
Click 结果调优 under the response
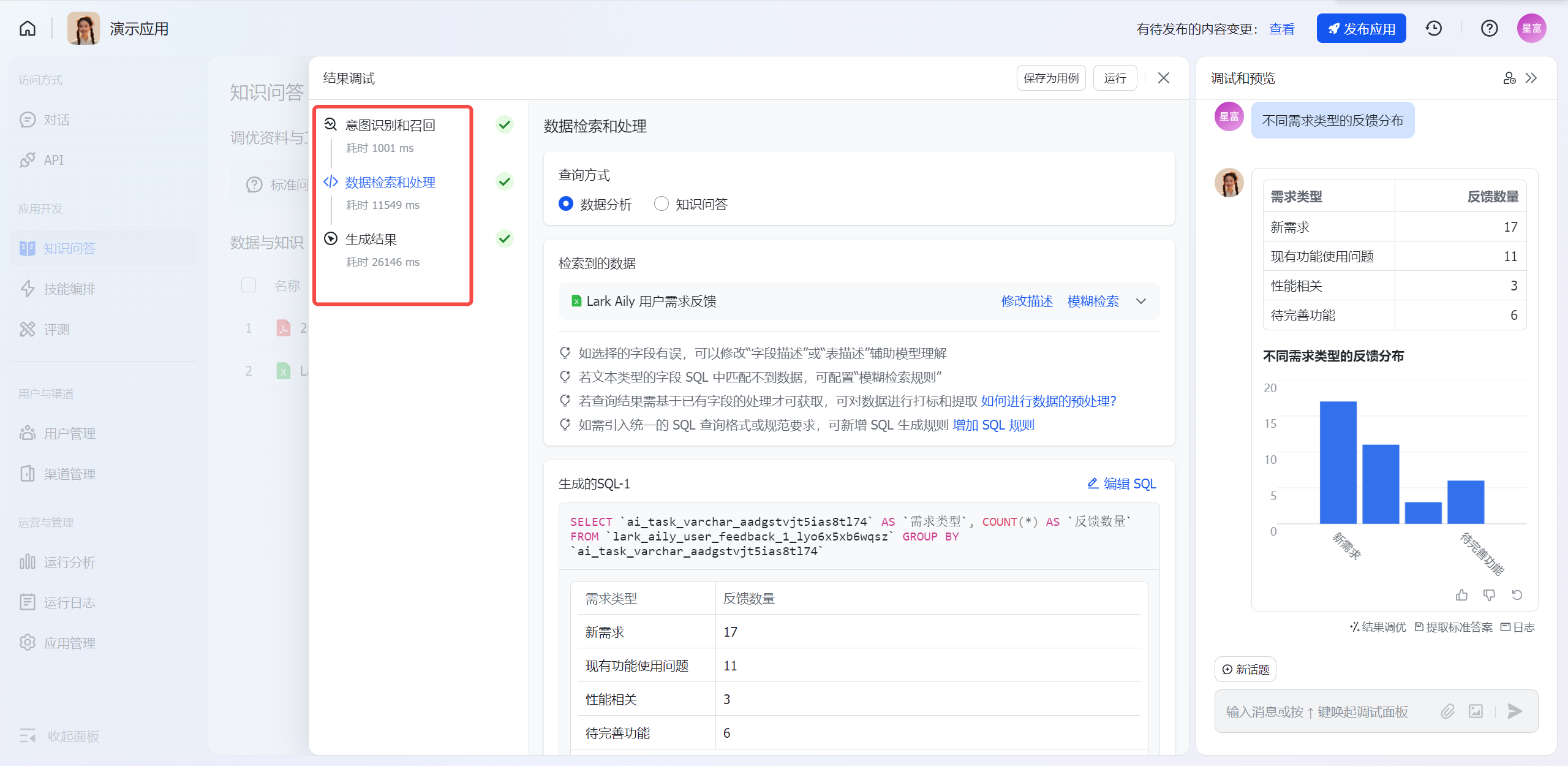tap(1378, 627)
